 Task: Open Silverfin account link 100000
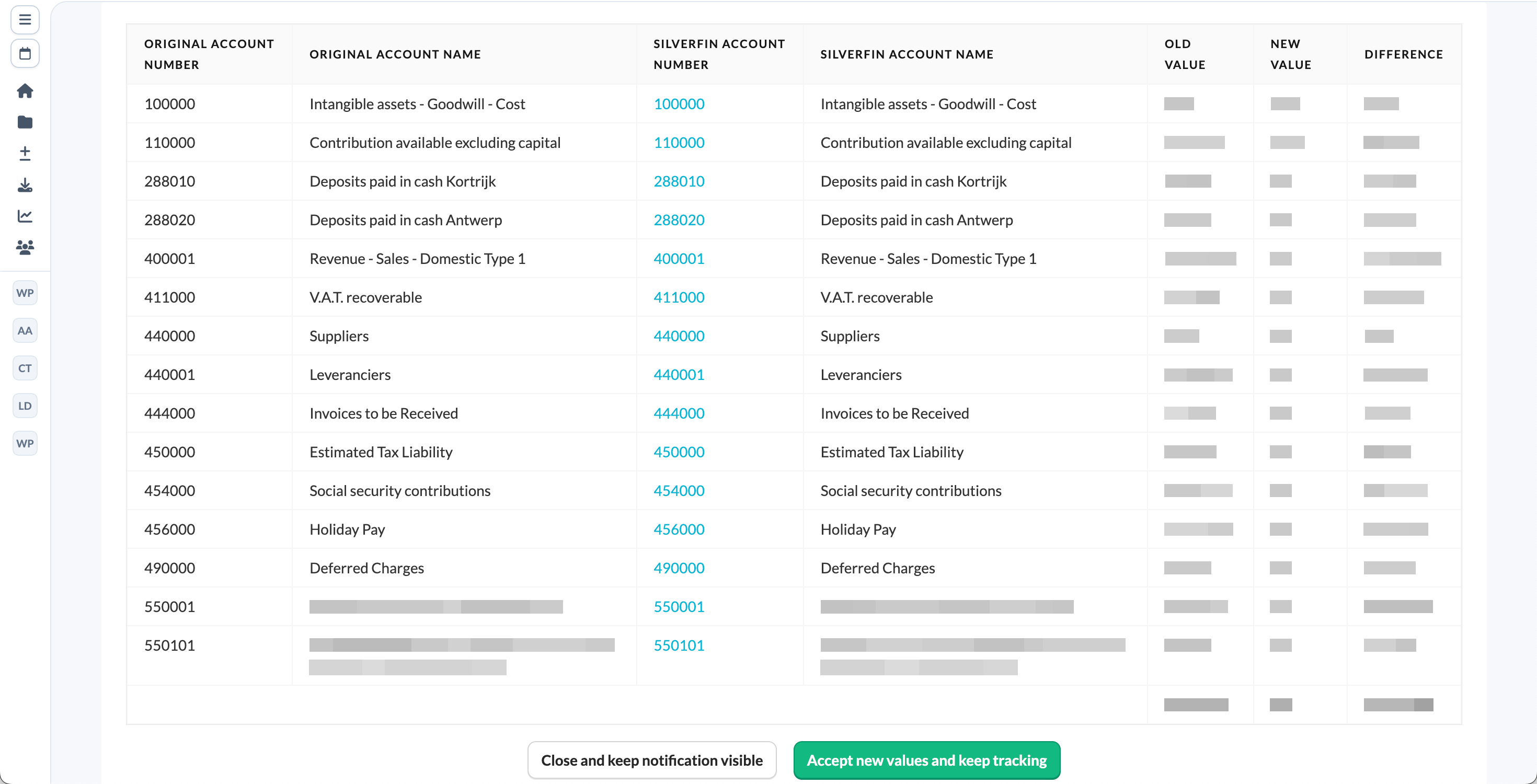pyautogui.click(x=679, y=104)
